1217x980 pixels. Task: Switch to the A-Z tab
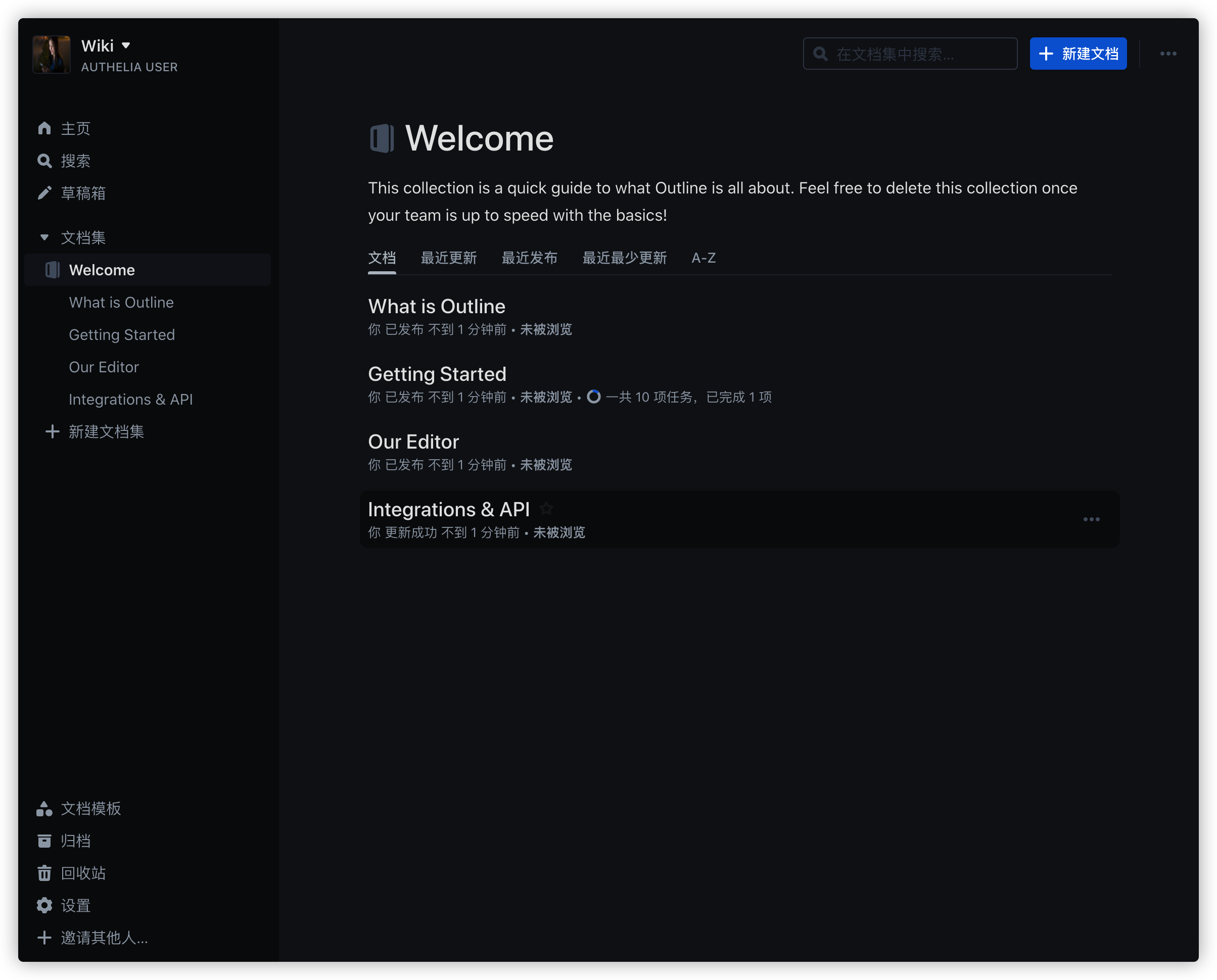(x=703, y=258)
